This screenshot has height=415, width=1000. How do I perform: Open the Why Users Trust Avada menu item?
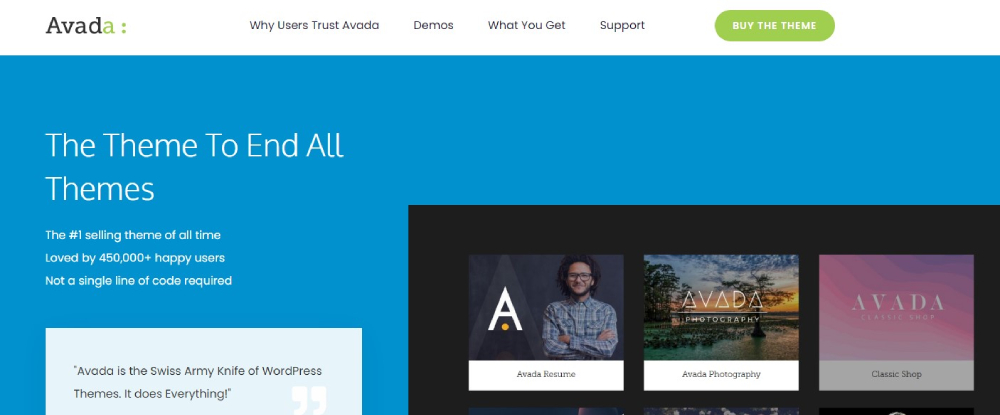(314, 26)
